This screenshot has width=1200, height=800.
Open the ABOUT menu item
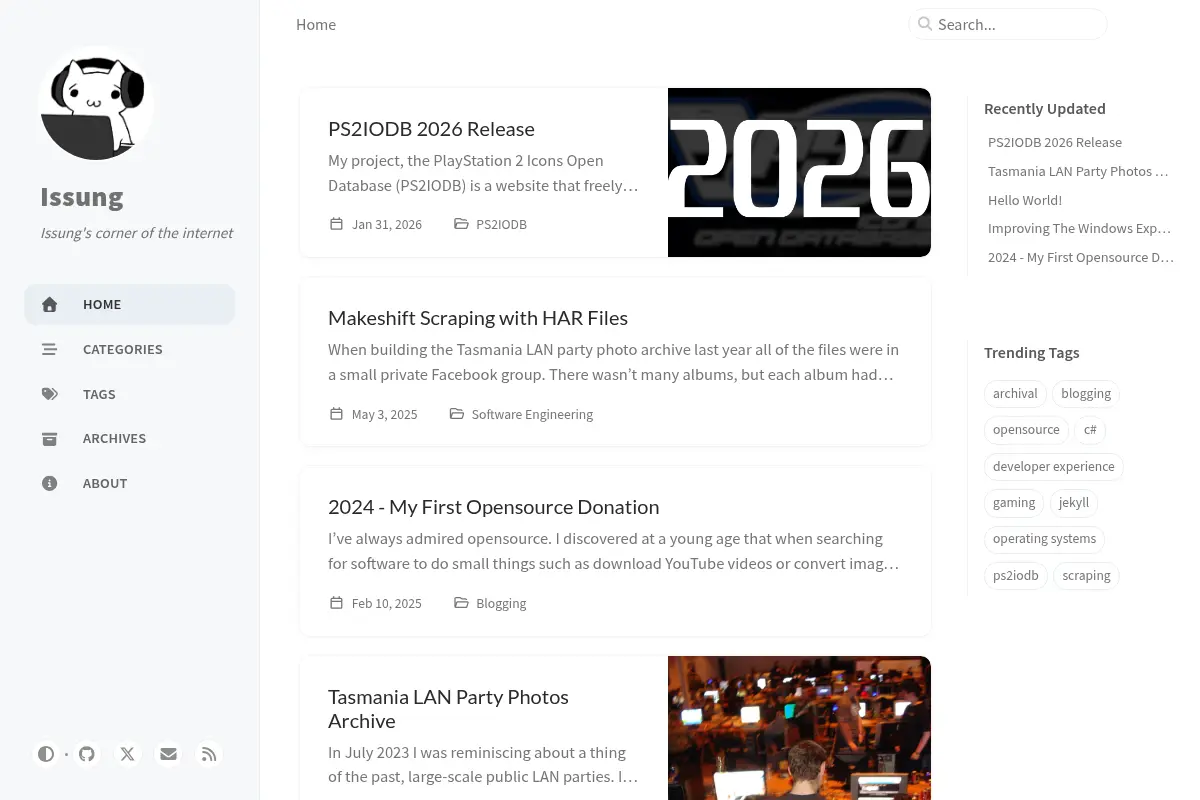coord(130,483)
